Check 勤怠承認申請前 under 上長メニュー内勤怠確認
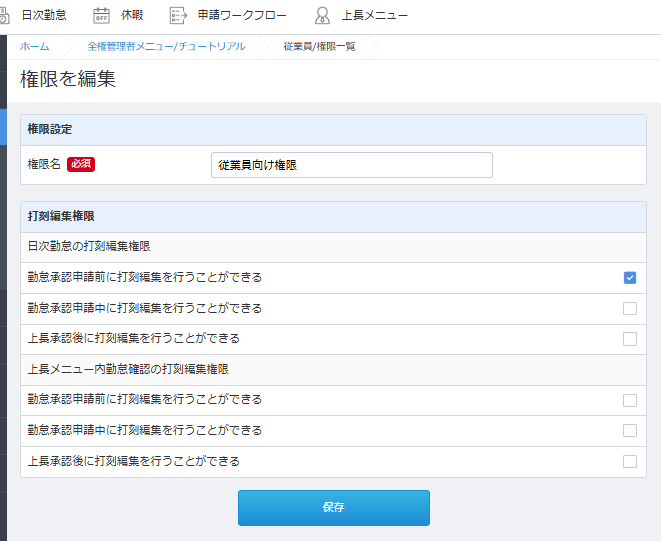 pos(630,400)
